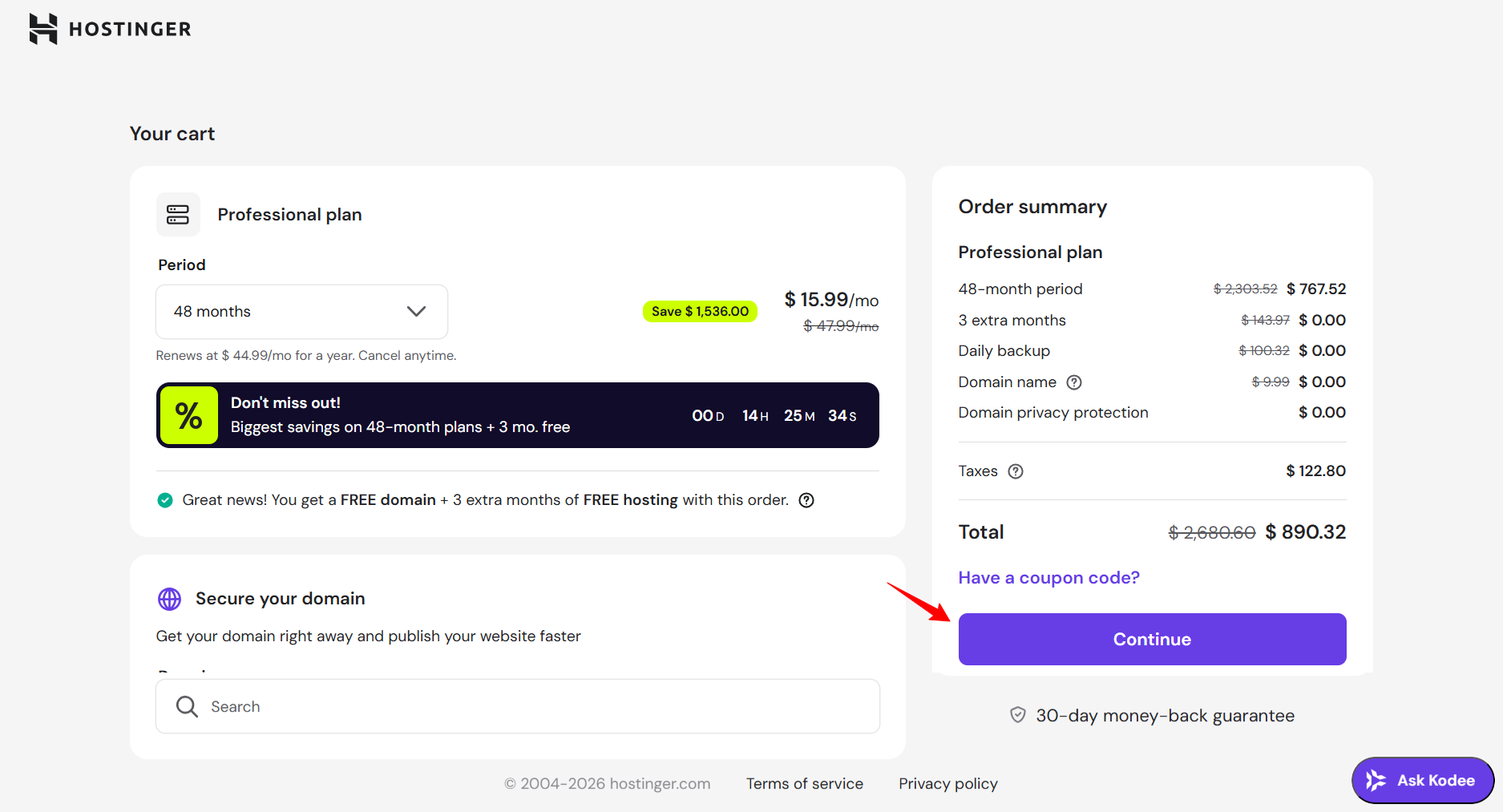1503x812 pixels.
Task: Click the money-back guarantee shield icon
Action: point(1017,715)
